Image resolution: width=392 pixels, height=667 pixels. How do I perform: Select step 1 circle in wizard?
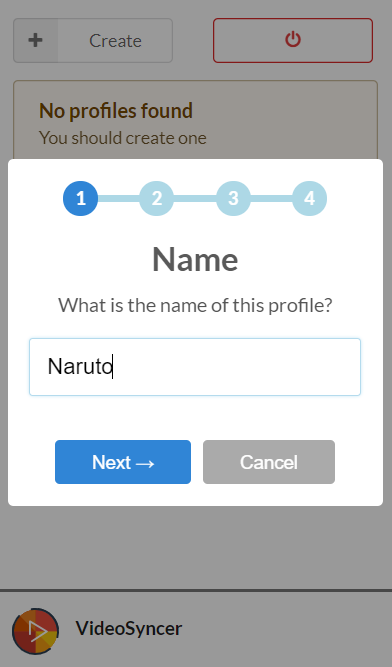tap(80, 198)
